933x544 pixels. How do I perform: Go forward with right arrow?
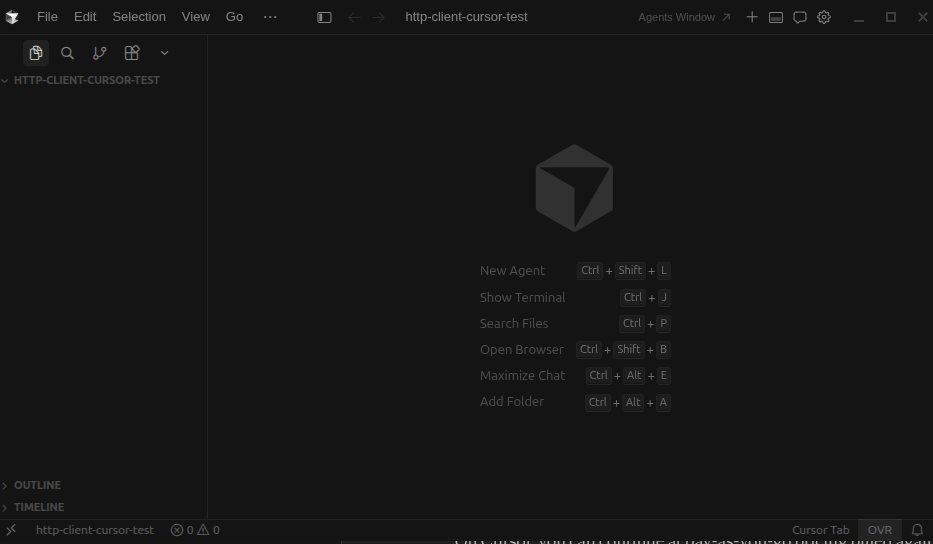coord(378,17)
